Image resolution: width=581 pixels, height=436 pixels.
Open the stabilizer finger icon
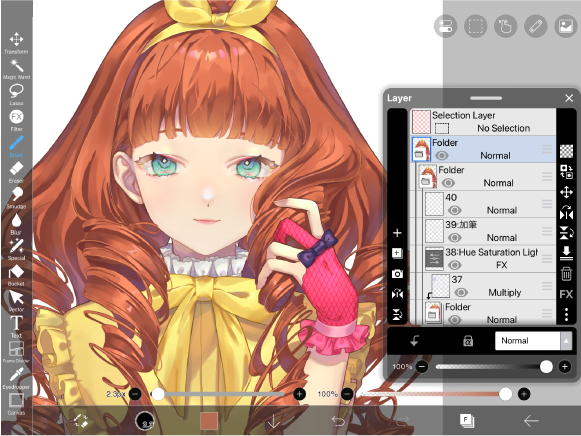pos(505,26)
